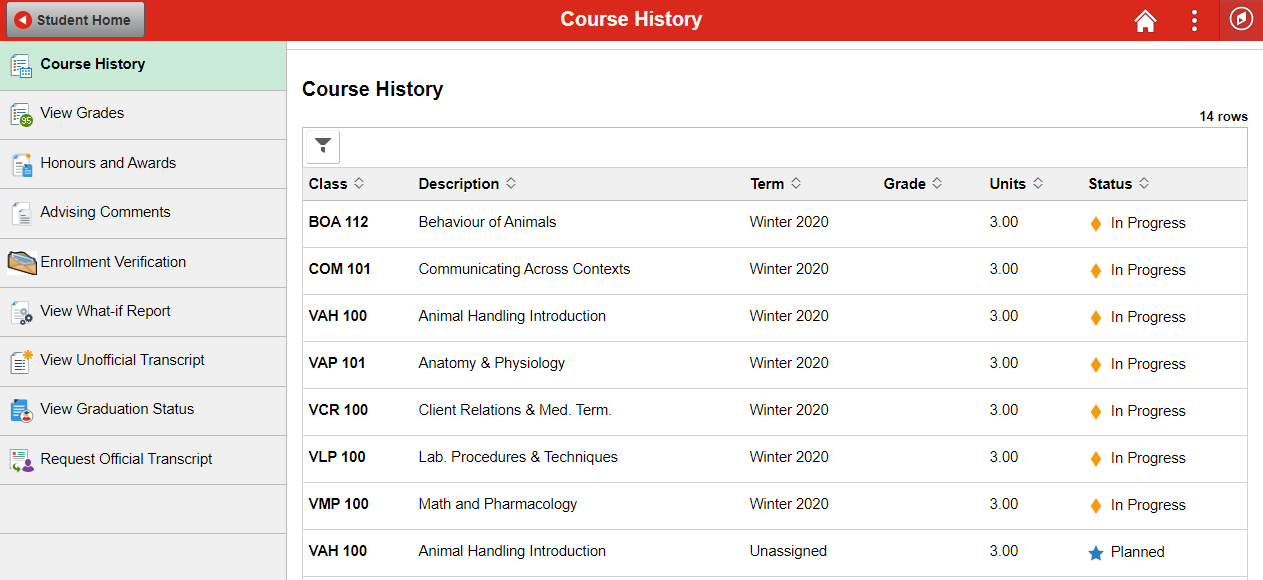
Task: Sort table by Term column arrow
Action: click(x=796, y=184)
